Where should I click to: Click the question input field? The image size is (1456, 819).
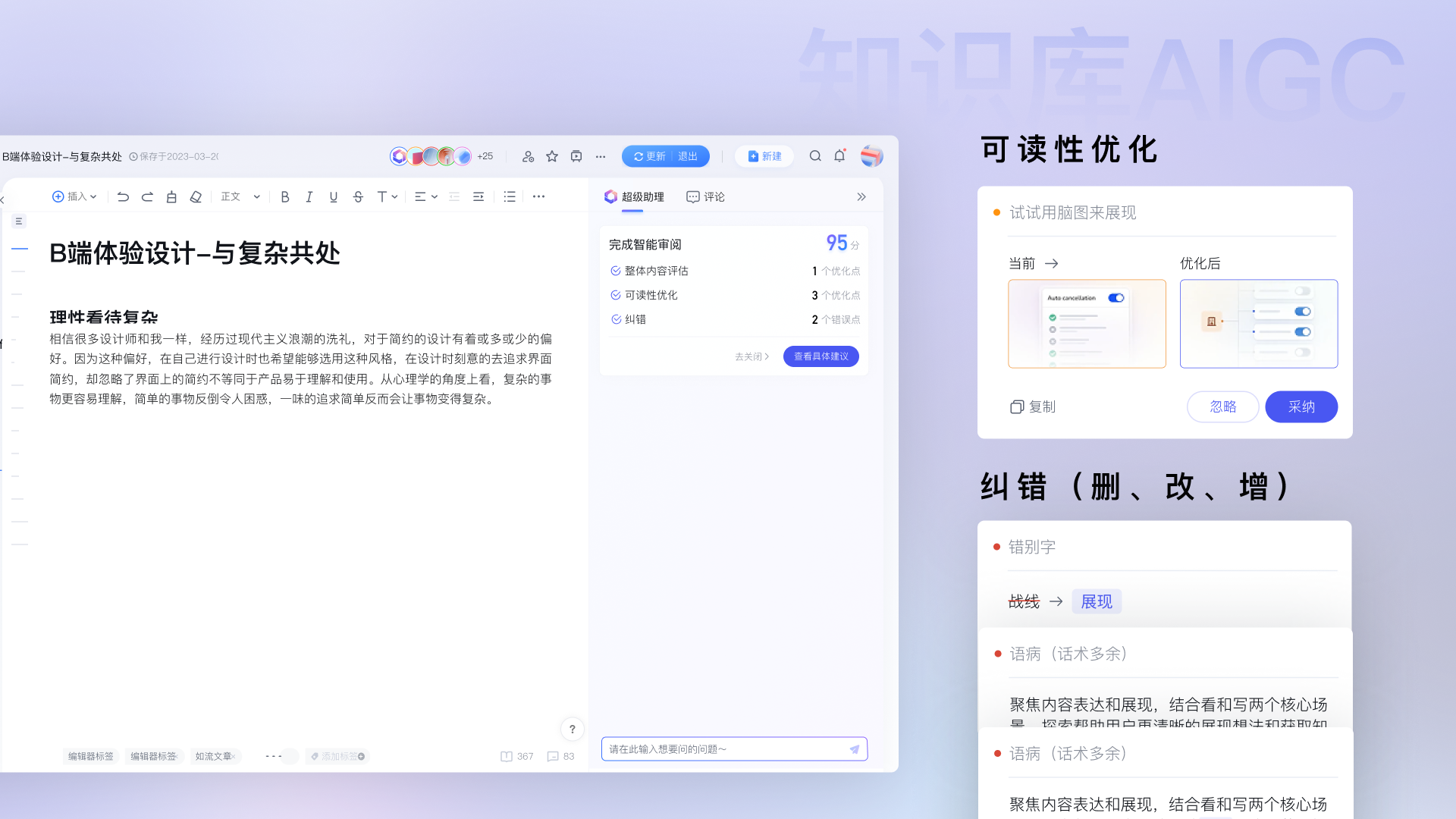coord(724,749)
